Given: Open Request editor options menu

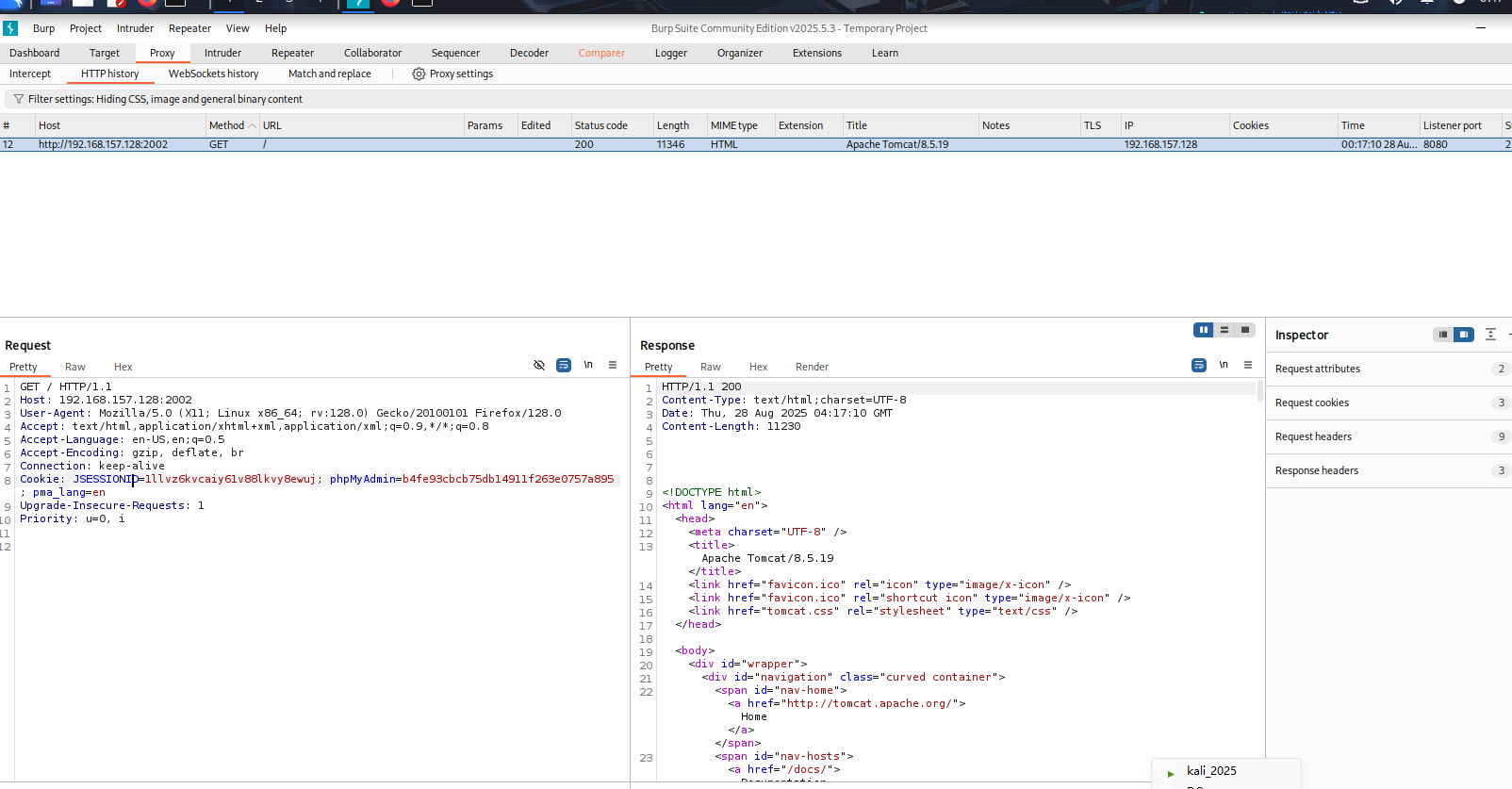Looking at the screenshot, I should [613, 365].
